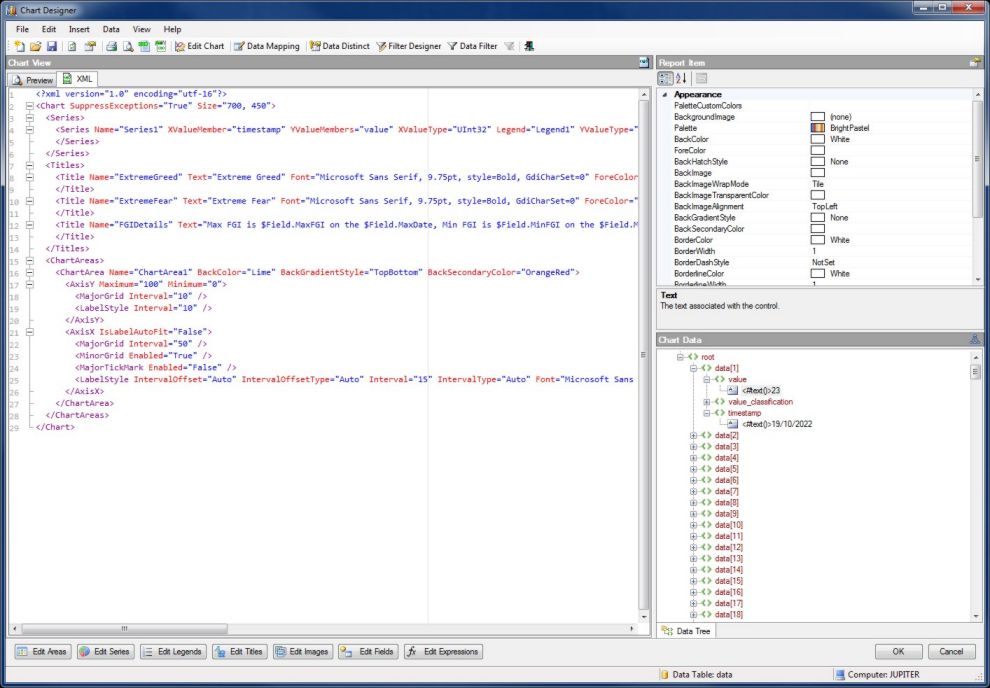990x688 pixels.
Task: Open Data Mapping from the toolbar
Action: tap(266, 46)
